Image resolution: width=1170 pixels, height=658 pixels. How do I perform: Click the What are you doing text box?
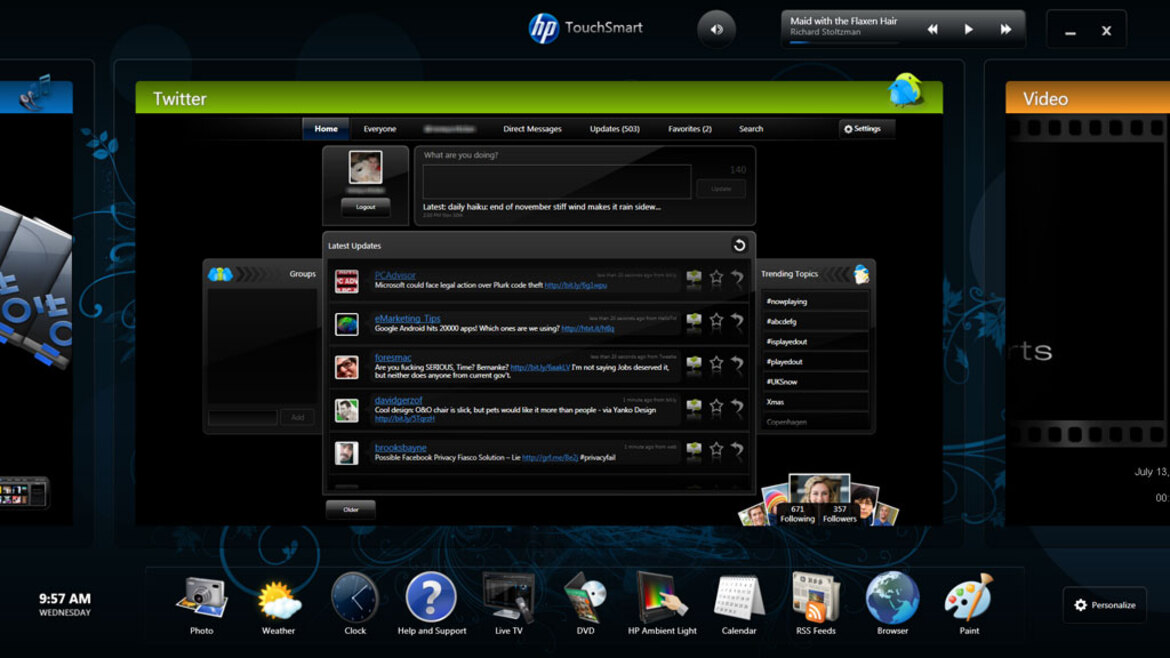coord(557,181)
